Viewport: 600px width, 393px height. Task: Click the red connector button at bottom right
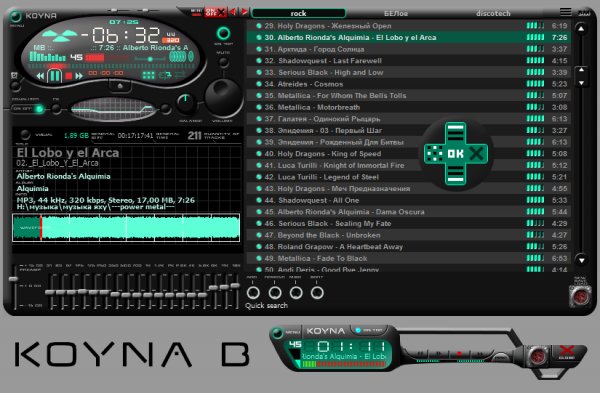(580, 296)
